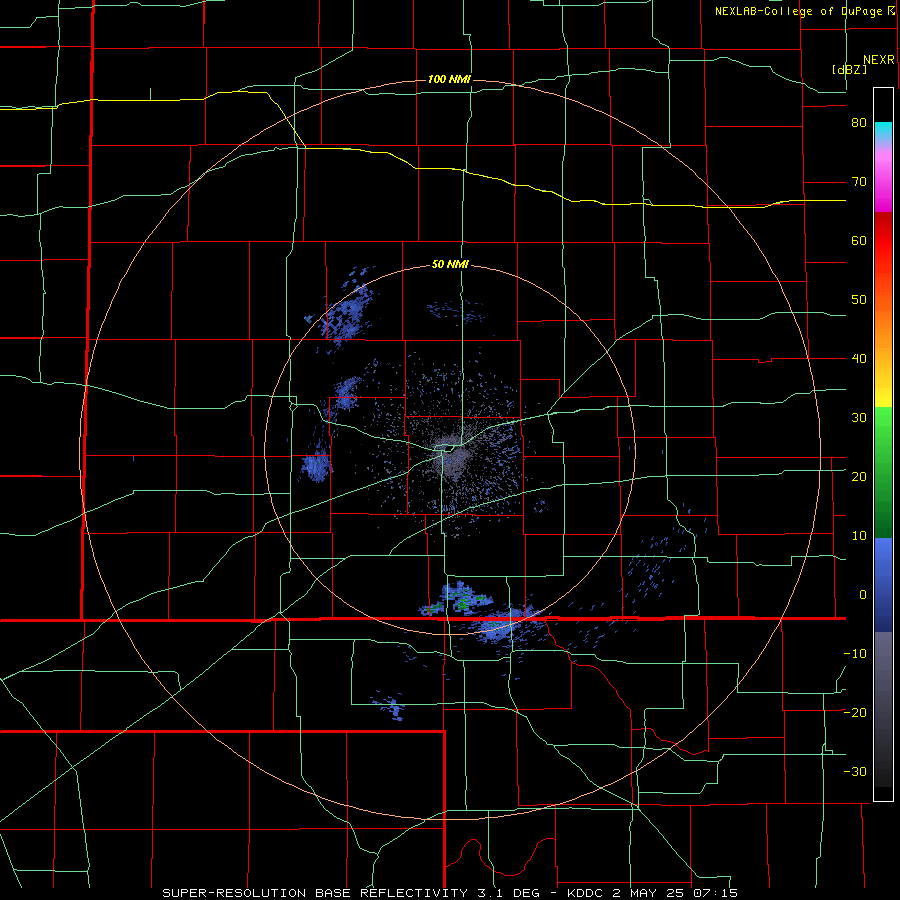900x900 pixels.
Task: Click the 0 value on the dBZ scale
Action: click(x=863, y=595)
